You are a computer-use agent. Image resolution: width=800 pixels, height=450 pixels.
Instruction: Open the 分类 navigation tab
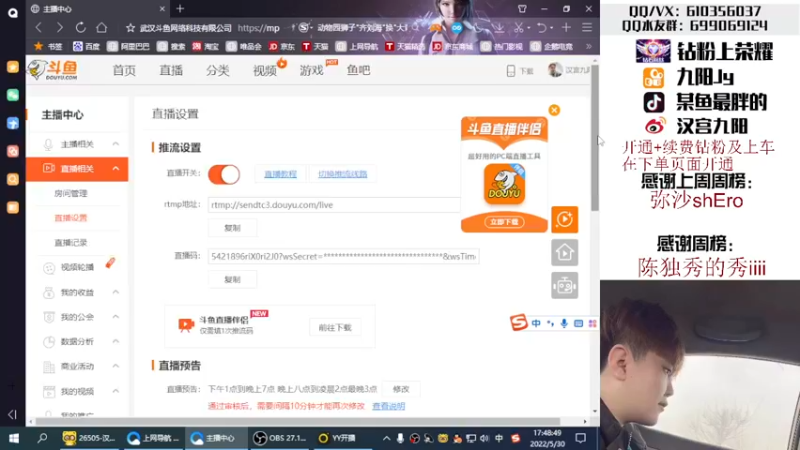[218, 70]
